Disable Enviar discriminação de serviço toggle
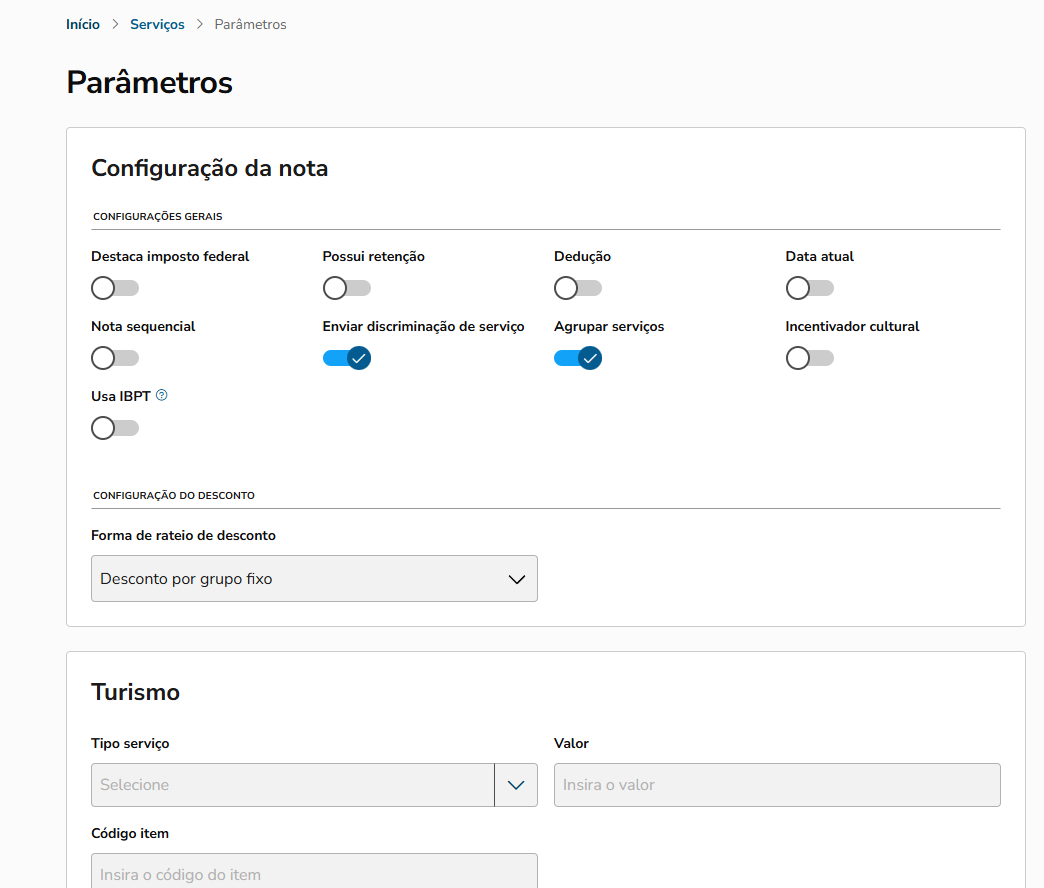Viewport: 1044px width, 888px height. click(346, 358)
